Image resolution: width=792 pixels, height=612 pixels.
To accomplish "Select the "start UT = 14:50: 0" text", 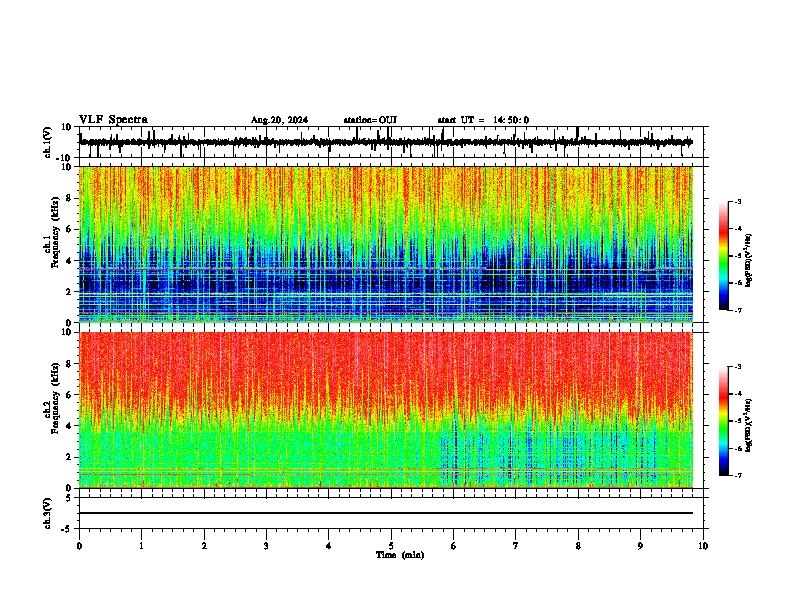I will [x=483, y=120].
